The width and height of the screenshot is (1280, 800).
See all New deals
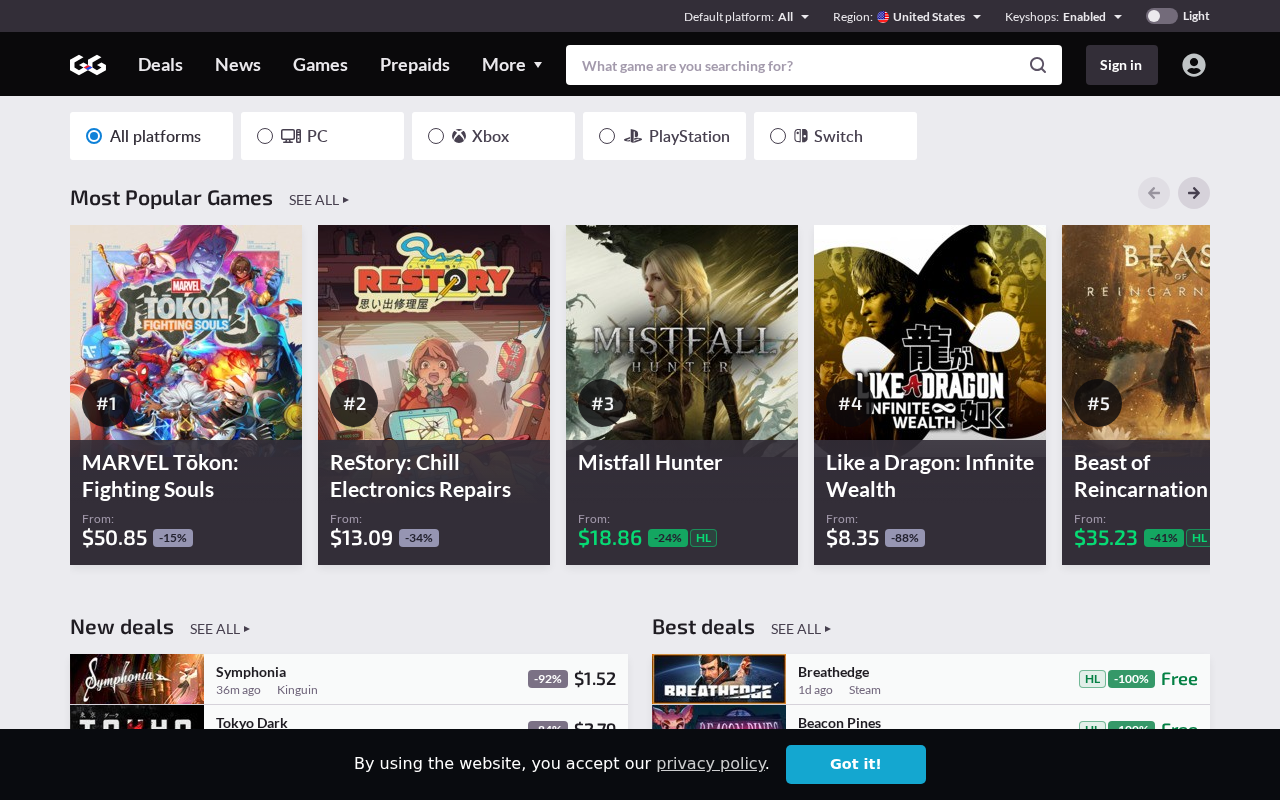point(220,629)
